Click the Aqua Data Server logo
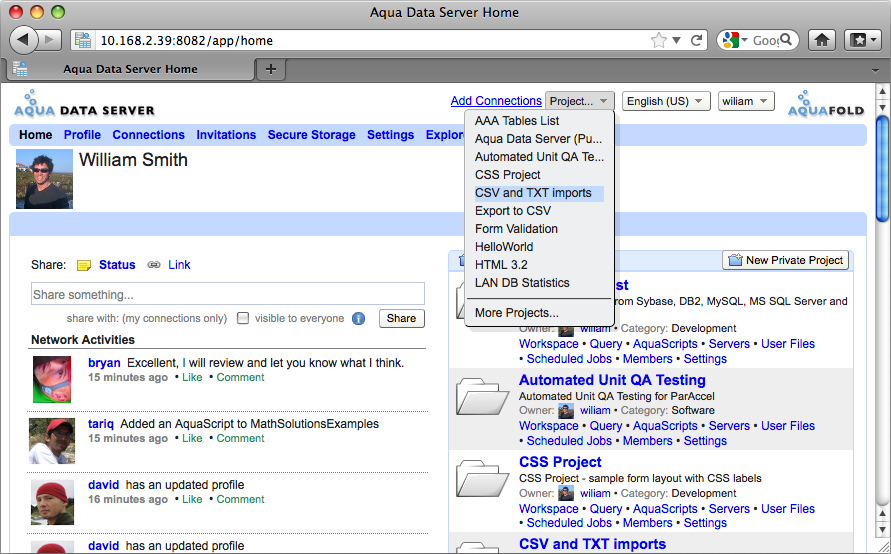891x554 pixels. coord(85,104)
